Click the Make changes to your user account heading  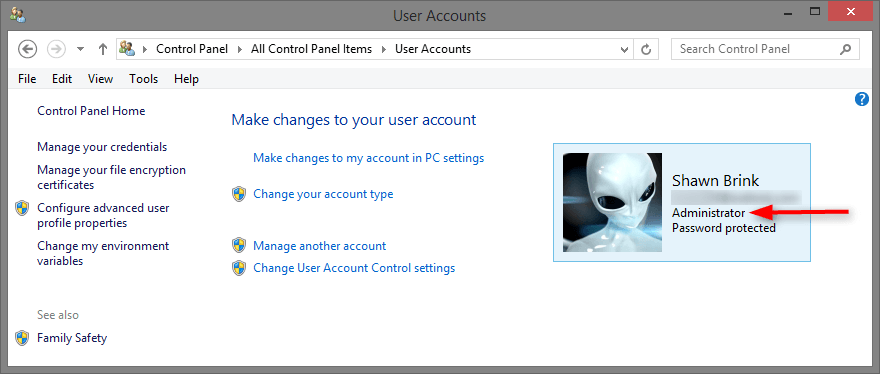[354, 120]
